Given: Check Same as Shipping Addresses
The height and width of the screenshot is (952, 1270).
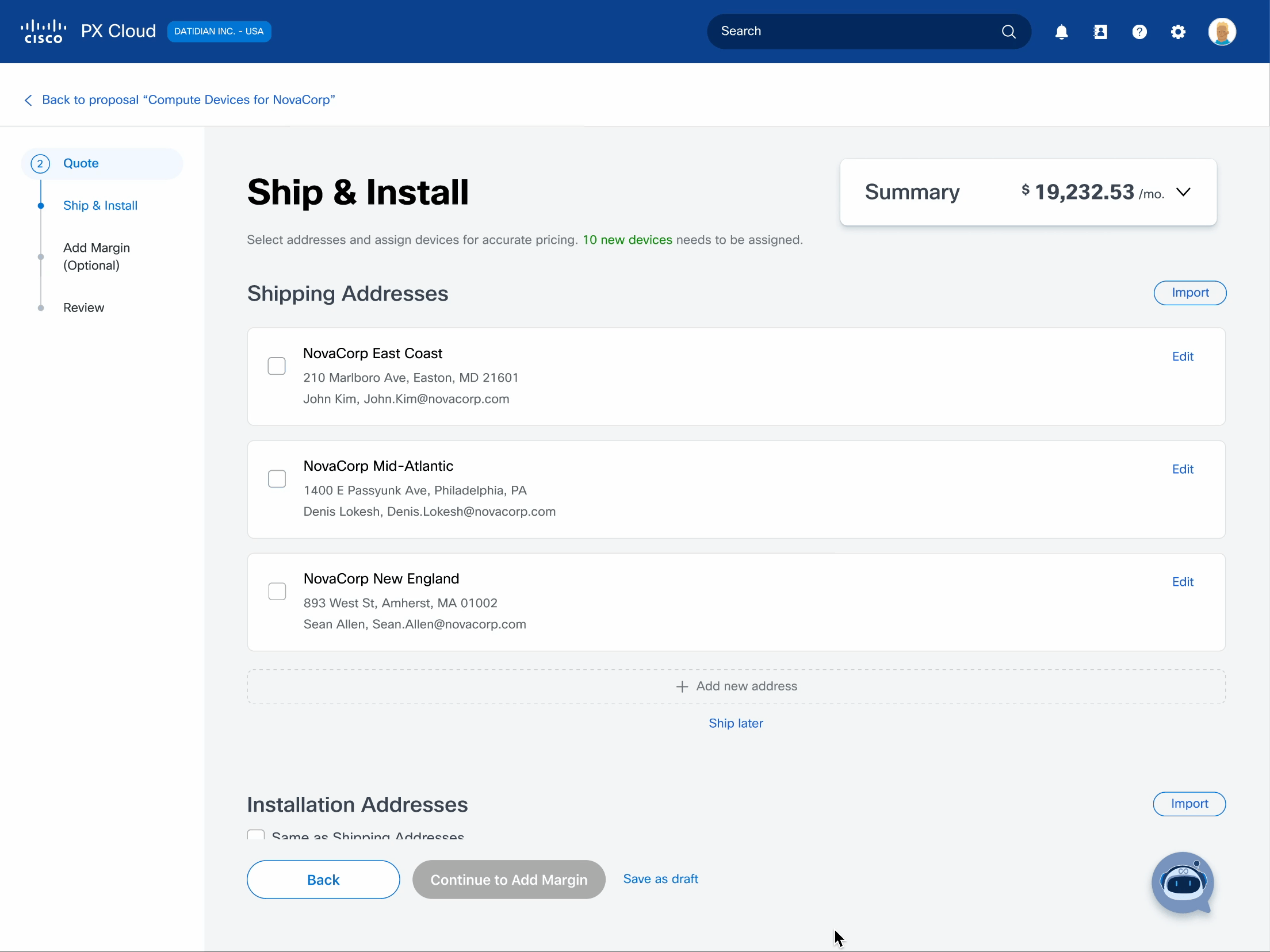Looking at the screenshot, I should click(256, 835).
